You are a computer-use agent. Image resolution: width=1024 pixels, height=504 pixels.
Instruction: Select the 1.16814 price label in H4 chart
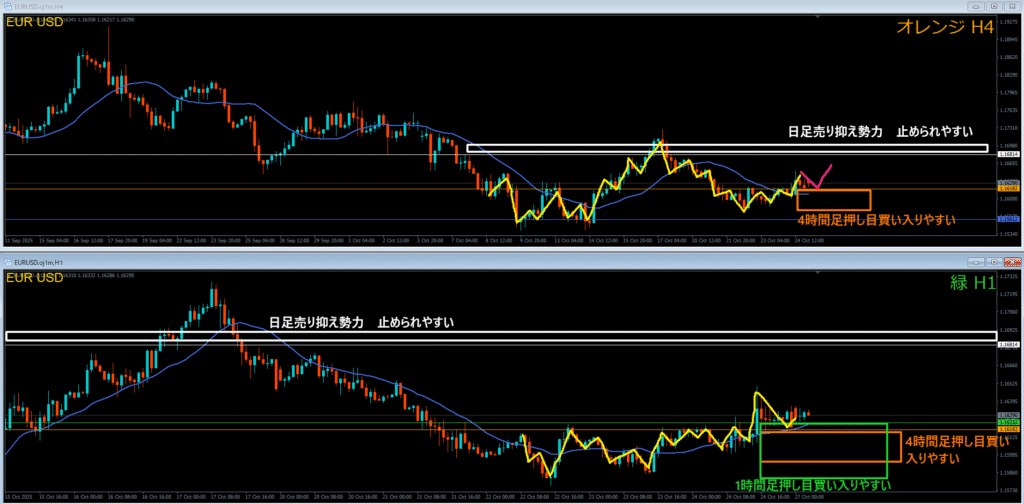click(1010, 154)
